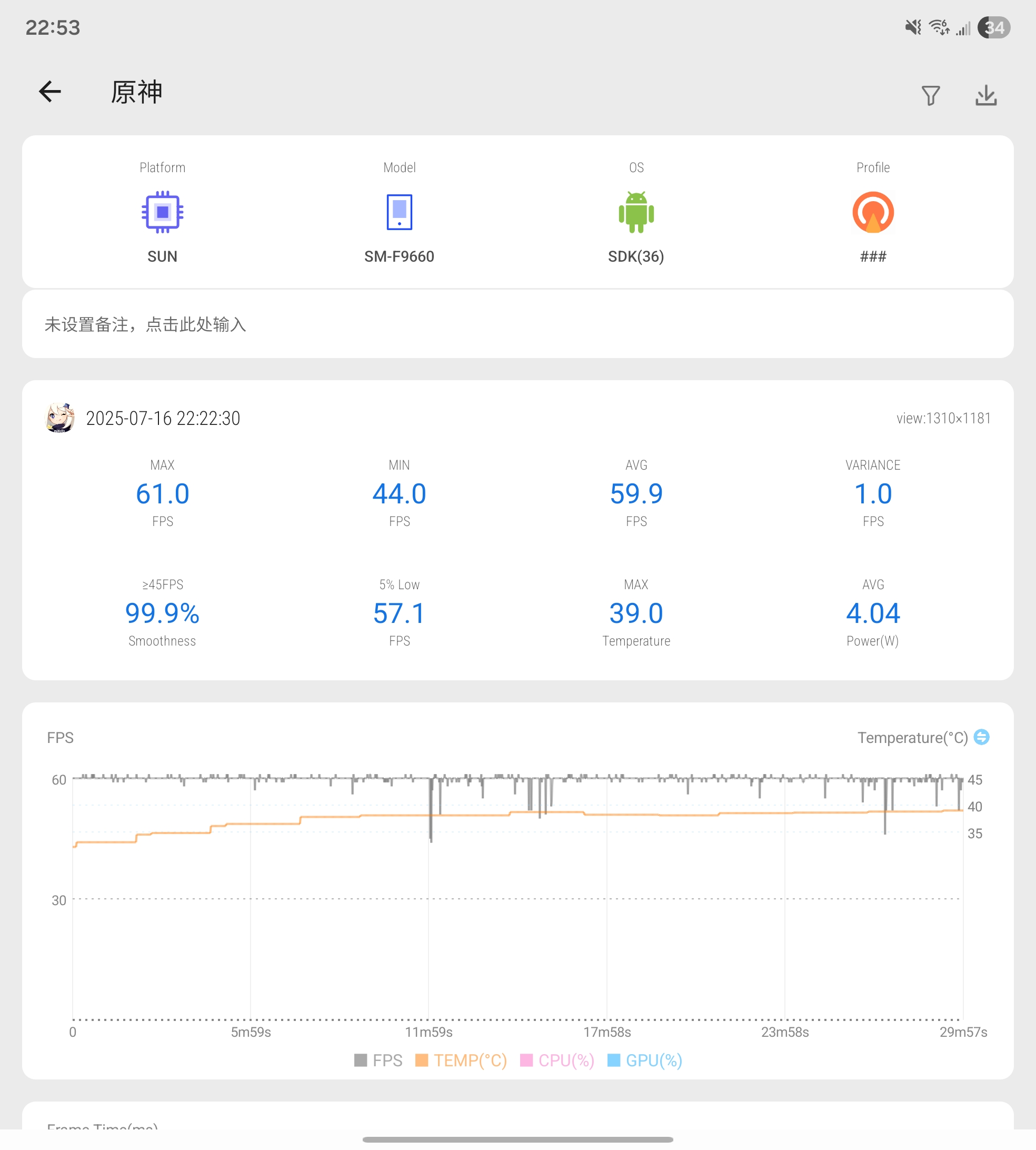Tap the 5m59s time axis marker
1036x1150 pixels.
coord(251,1032)
